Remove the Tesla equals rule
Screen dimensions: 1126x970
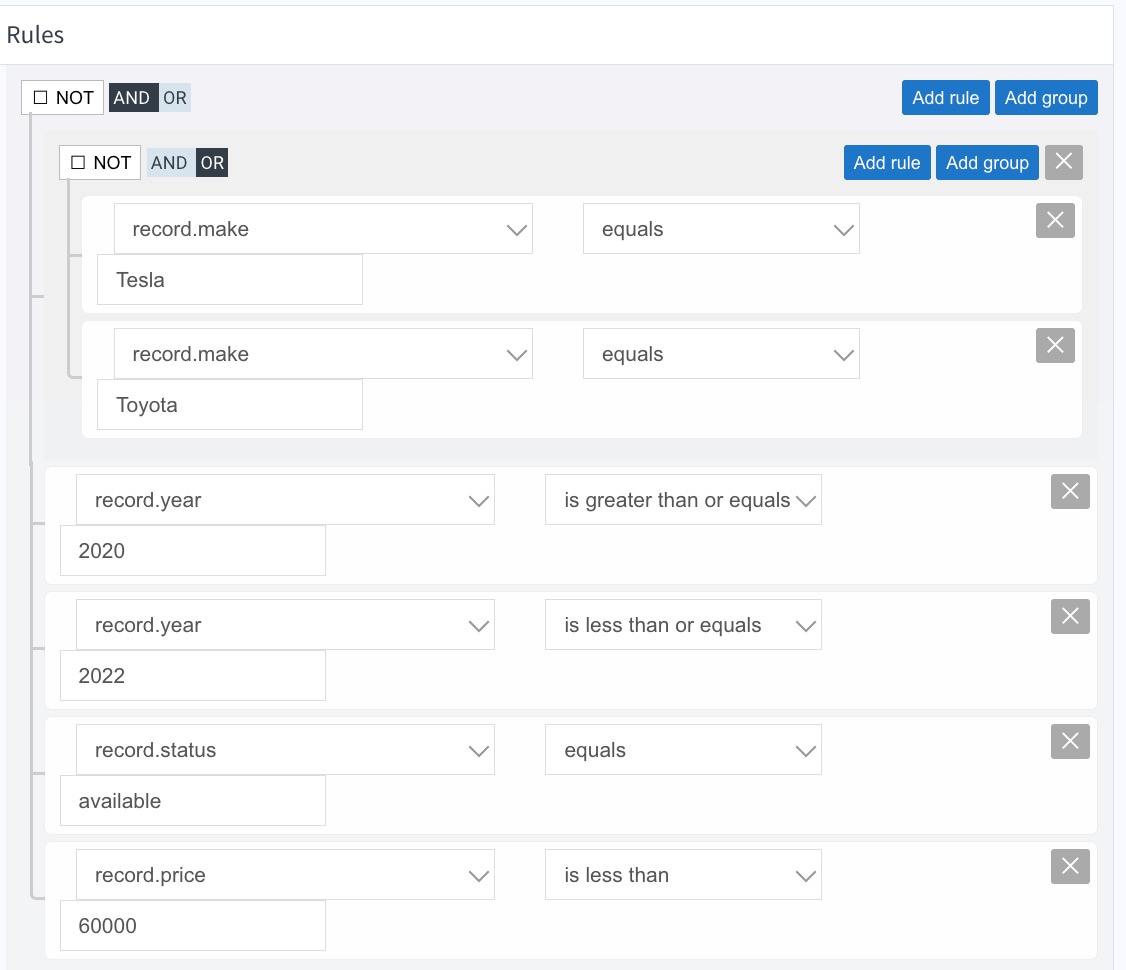coord(1054,220)
